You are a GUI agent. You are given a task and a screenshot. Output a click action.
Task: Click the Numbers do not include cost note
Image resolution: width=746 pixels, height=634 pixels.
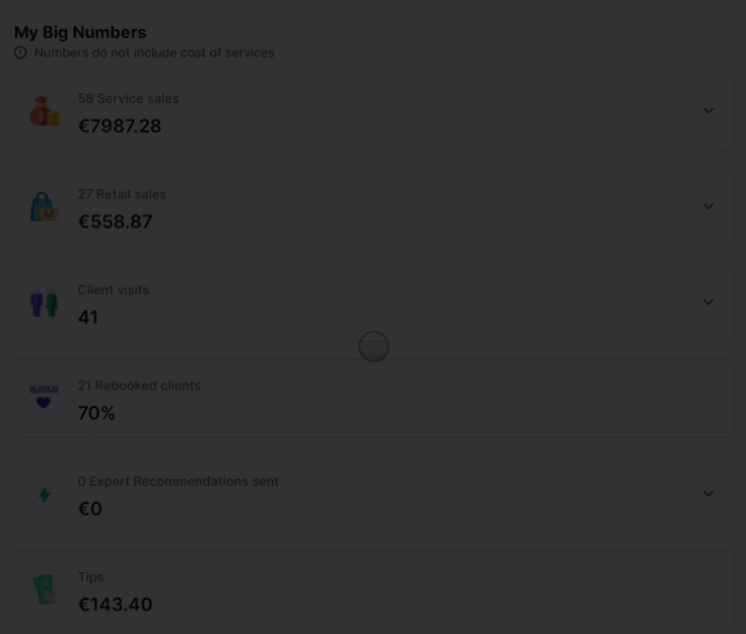(x=154, y=52)
